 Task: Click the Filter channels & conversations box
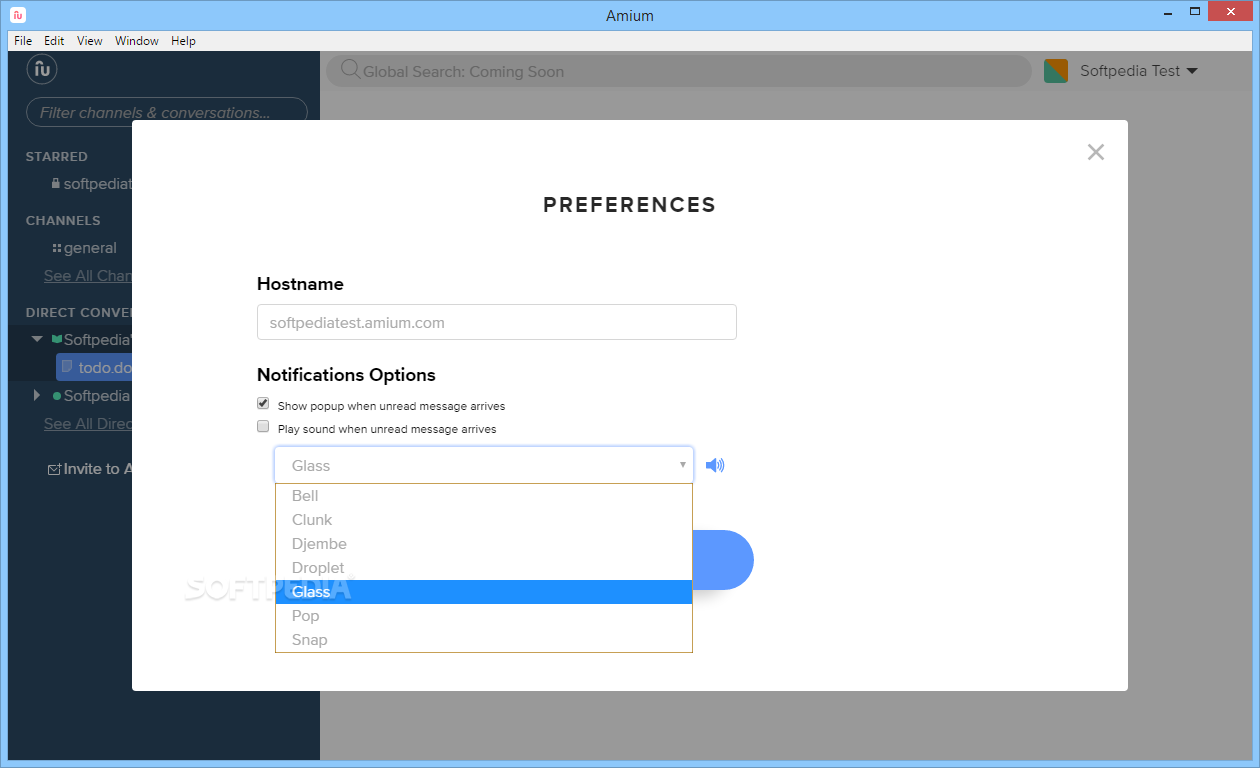pos(166,112)
